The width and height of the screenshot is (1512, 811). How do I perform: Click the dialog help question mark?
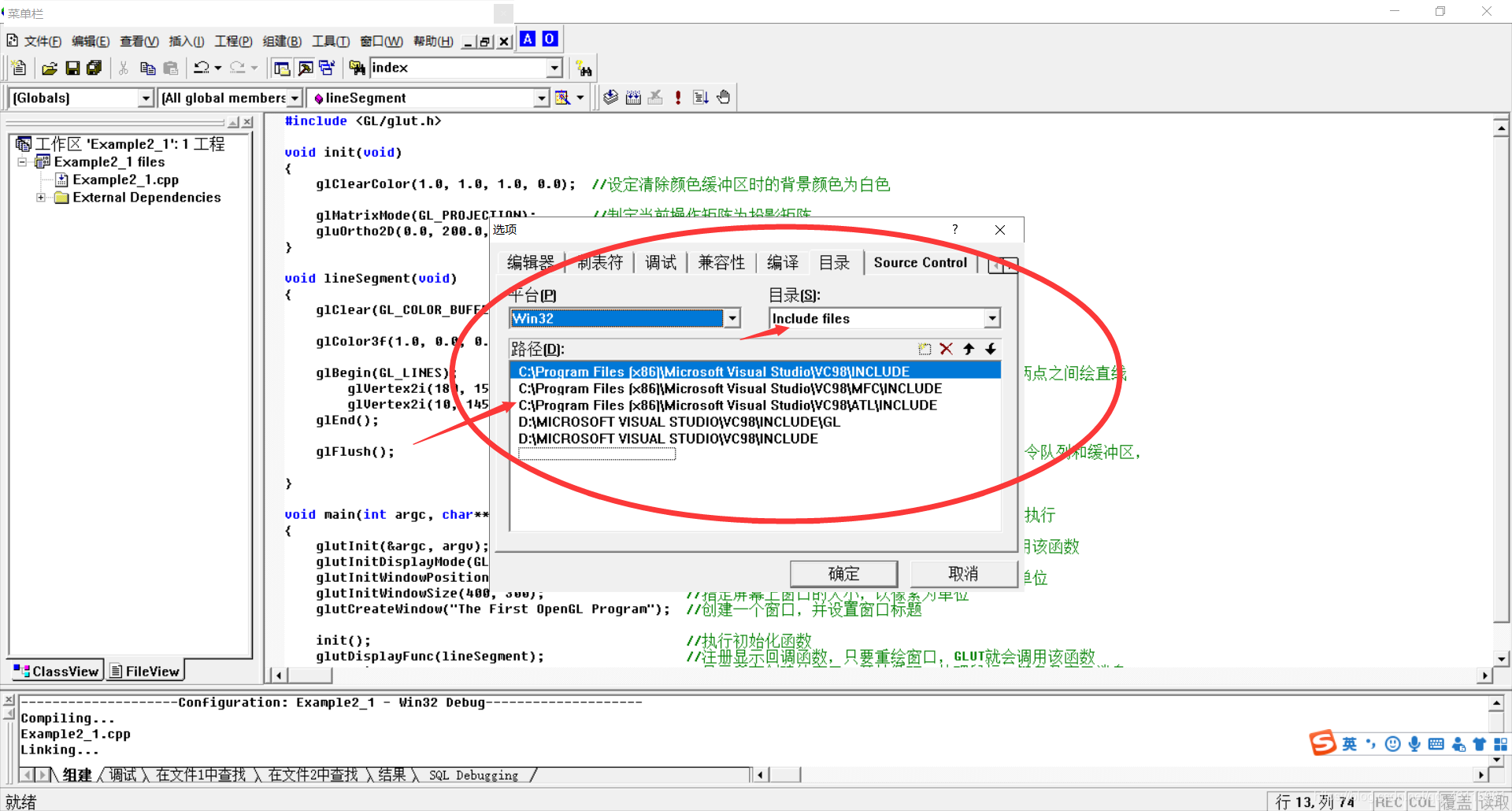955,229
